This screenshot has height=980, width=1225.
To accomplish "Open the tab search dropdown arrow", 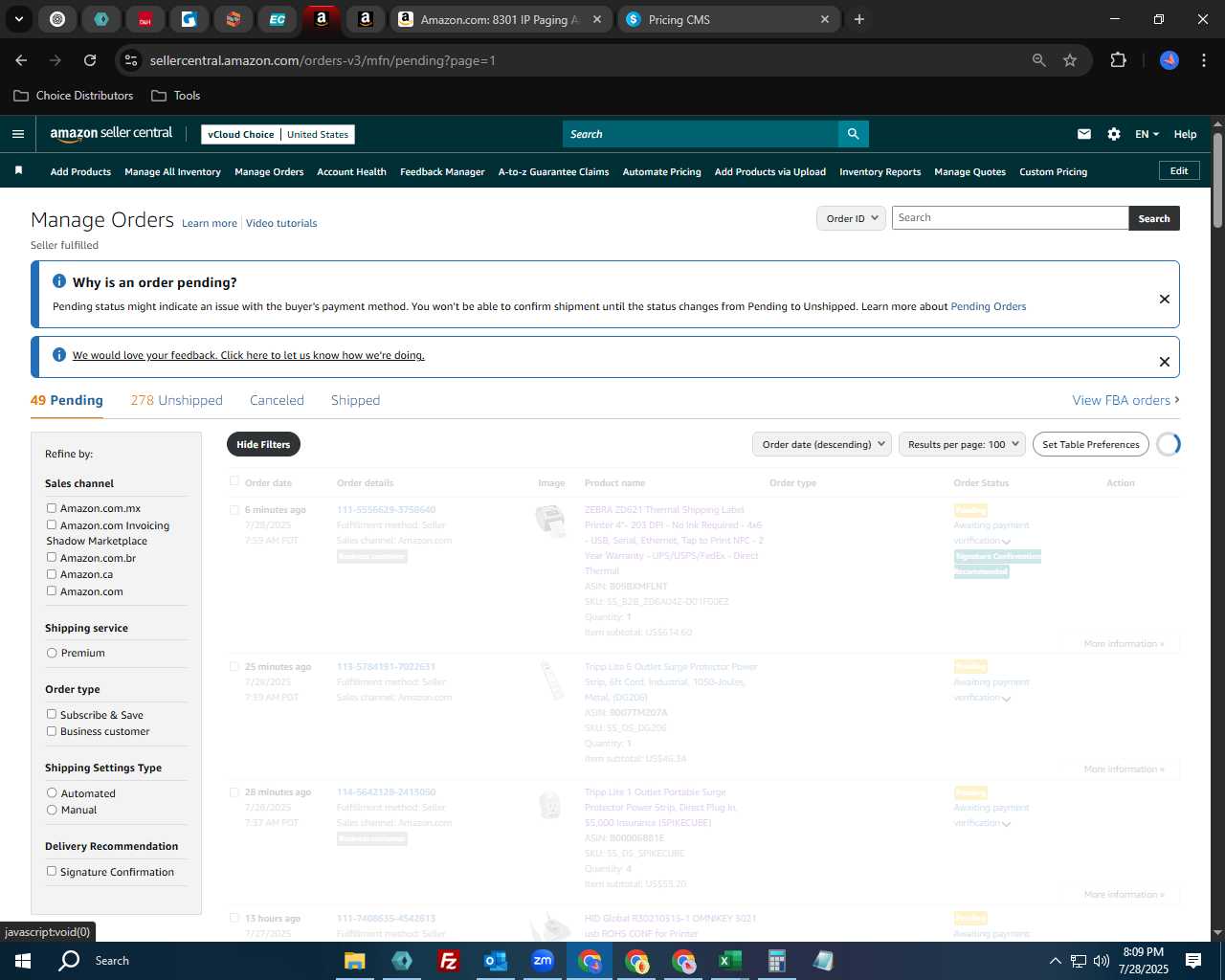I will pyautogui.click(x=19, y=19).
